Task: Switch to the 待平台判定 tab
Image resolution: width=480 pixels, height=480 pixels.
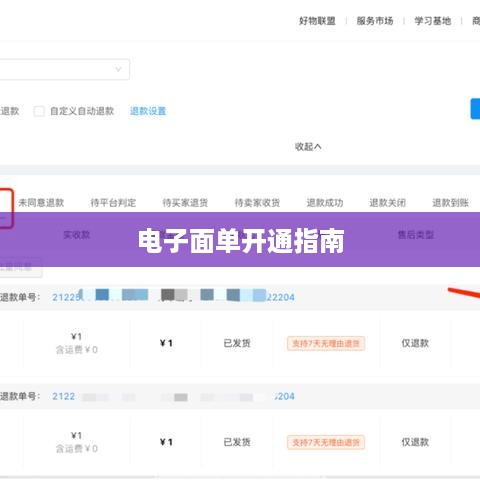Action: point(113,203)
